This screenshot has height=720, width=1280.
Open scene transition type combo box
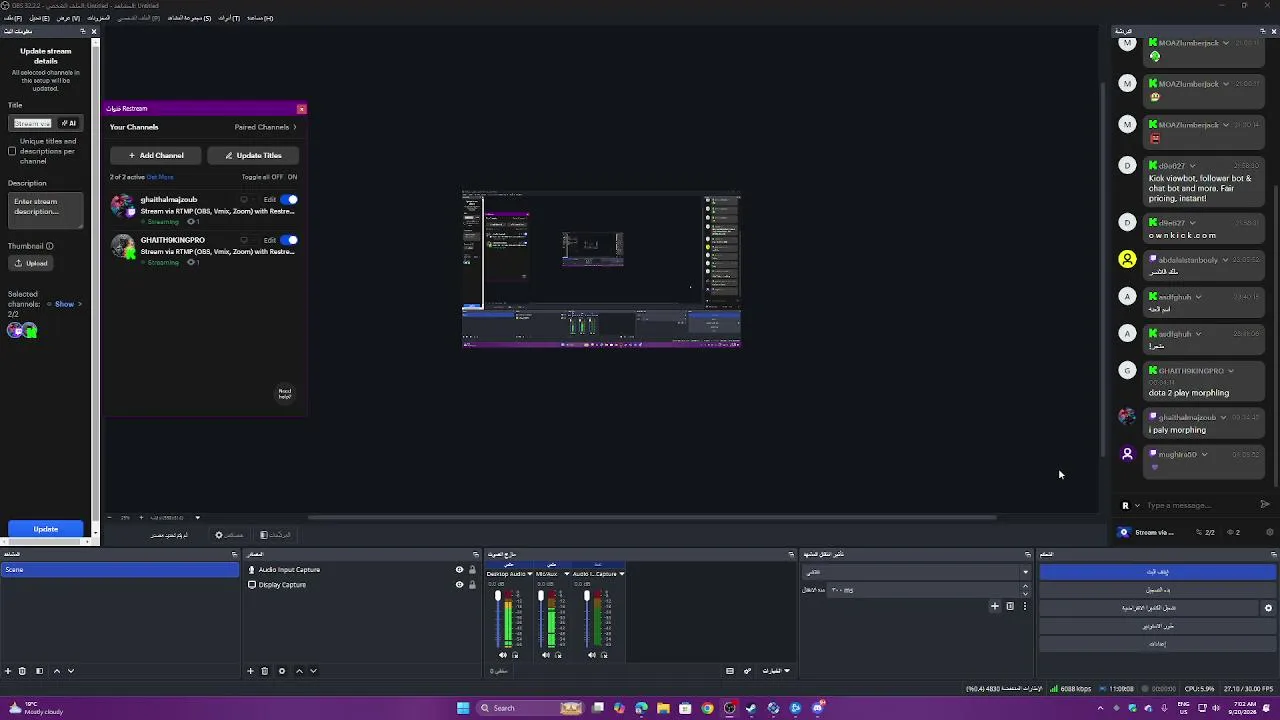(916, 572)
